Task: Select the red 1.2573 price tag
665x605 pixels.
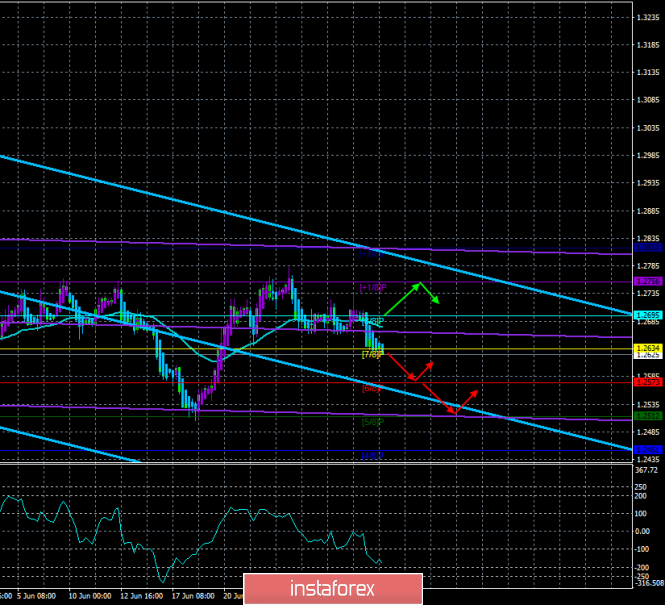Action: click(x=648, y=382)
